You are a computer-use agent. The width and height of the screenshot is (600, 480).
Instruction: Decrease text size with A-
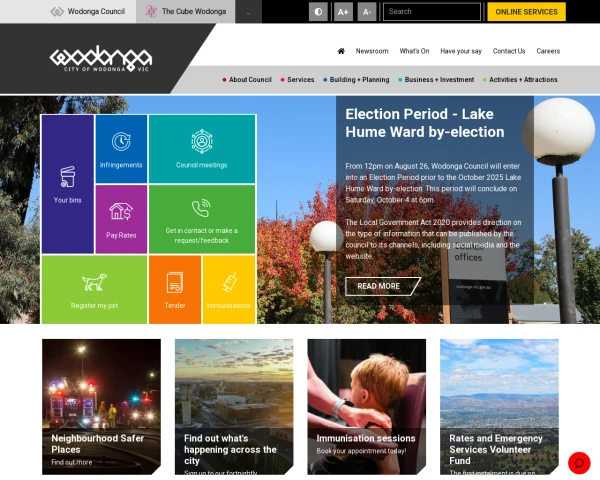367,12
